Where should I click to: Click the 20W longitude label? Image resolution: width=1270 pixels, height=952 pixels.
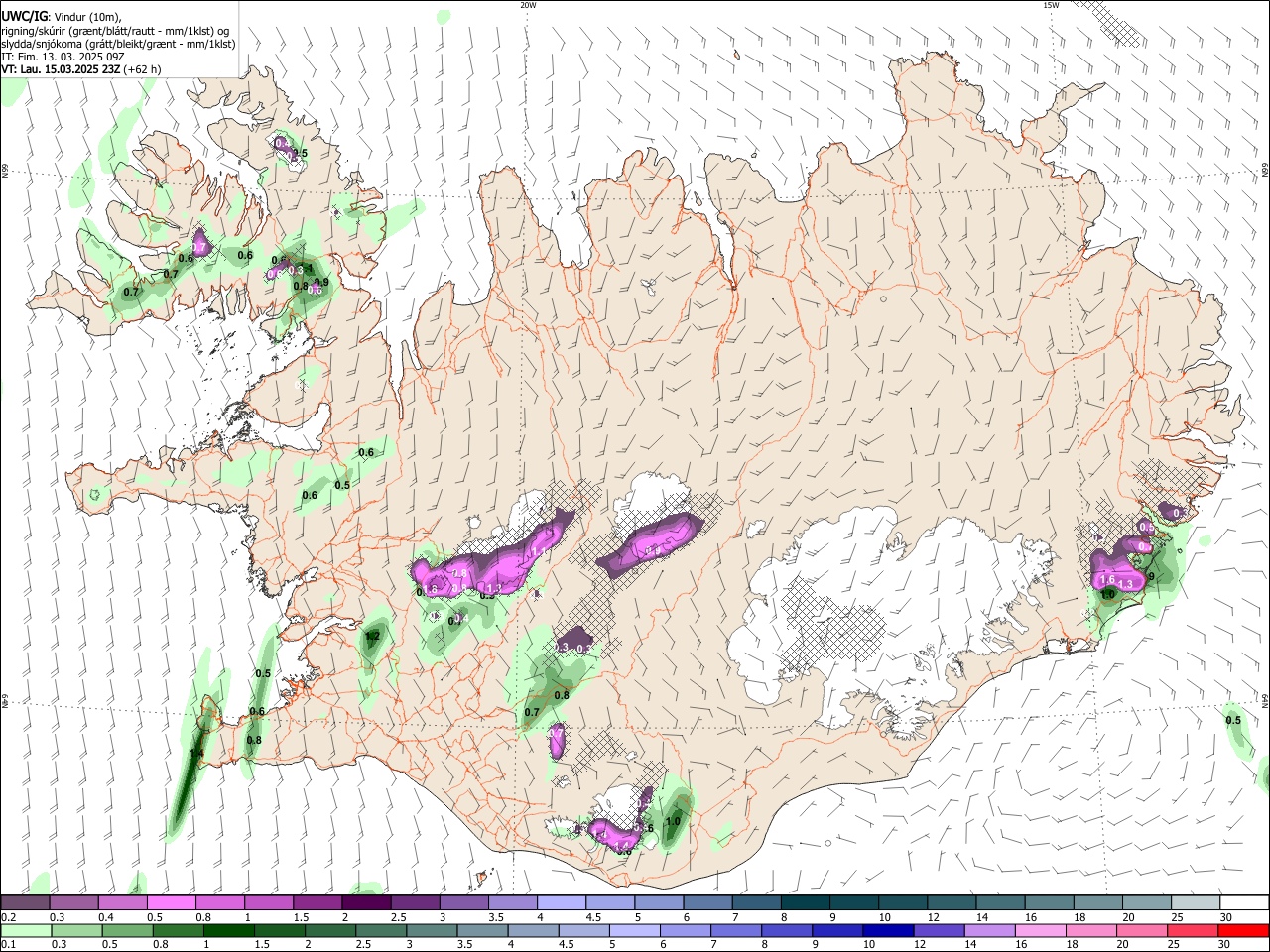528,5
